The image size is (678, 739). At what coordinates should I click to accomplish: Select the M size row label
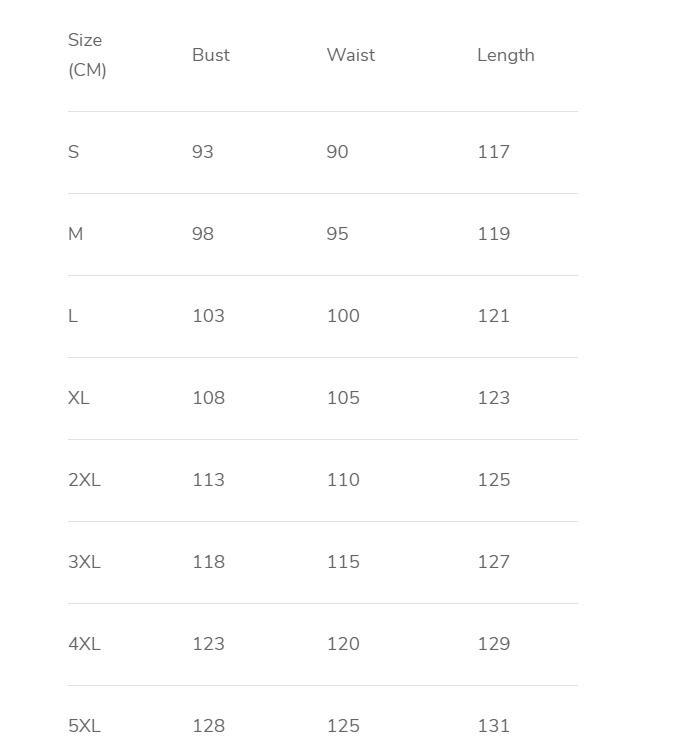point(75,234)
